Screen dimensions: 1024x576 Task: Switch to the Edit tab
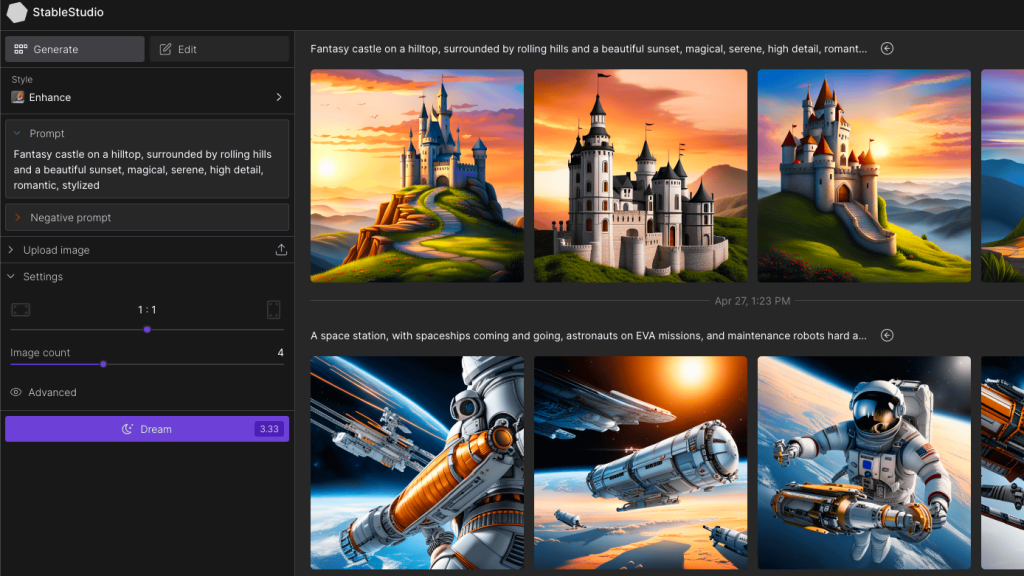pyautogui.click(x=219, y=49)
